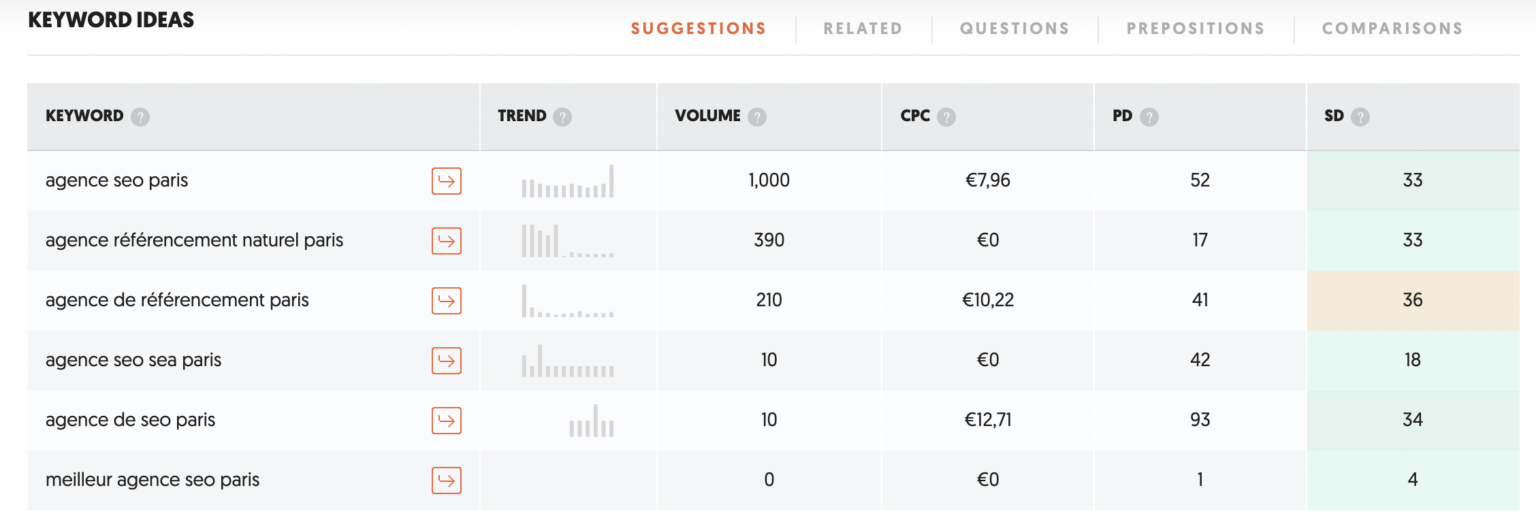Open the Questions tab
This screenshot has width=1536, height=520.
[x=1014, y=29]
